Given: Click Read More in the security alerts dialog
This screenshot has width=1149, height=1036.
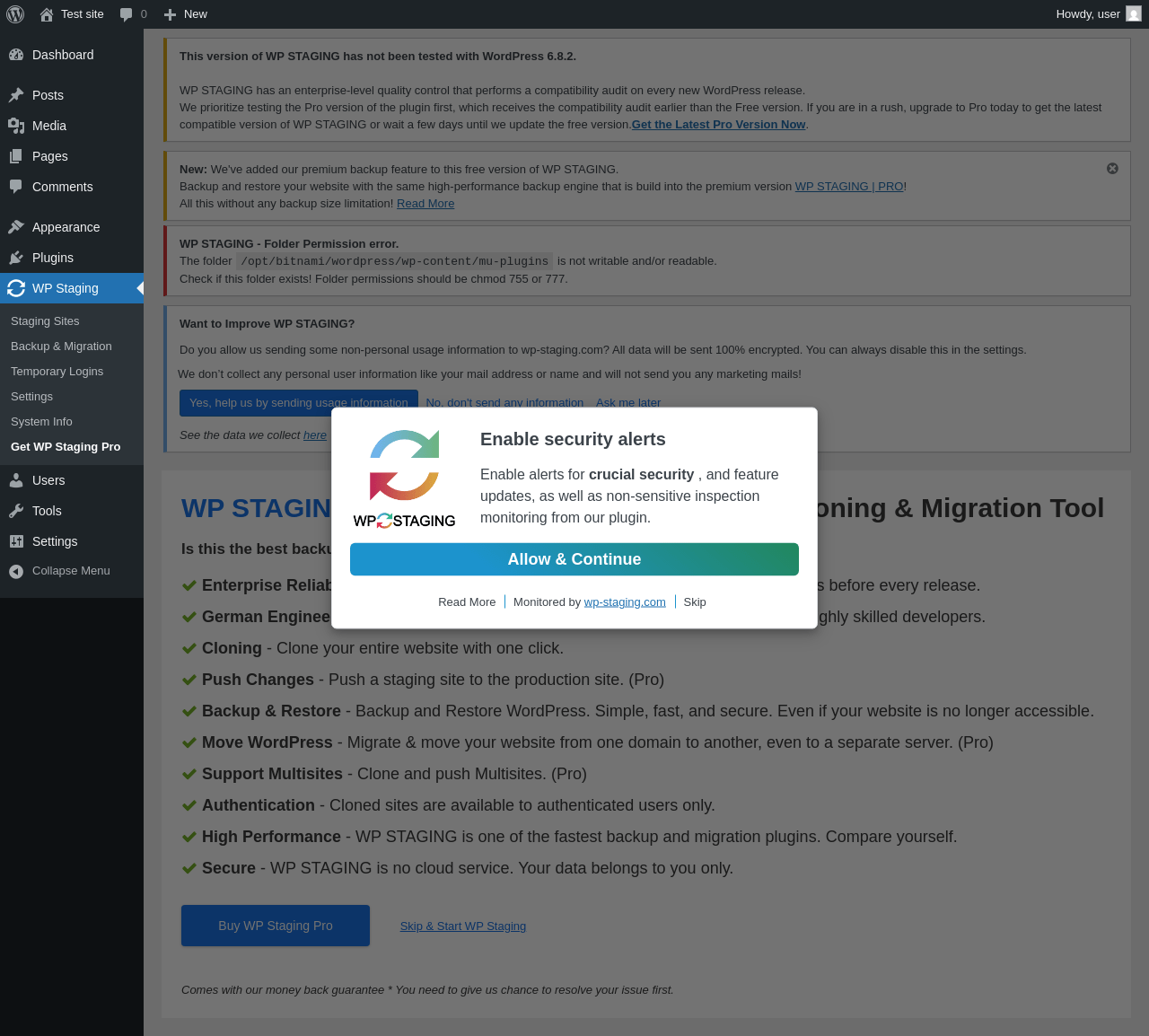Looking at the screenshot, I should tap(467, 602).
